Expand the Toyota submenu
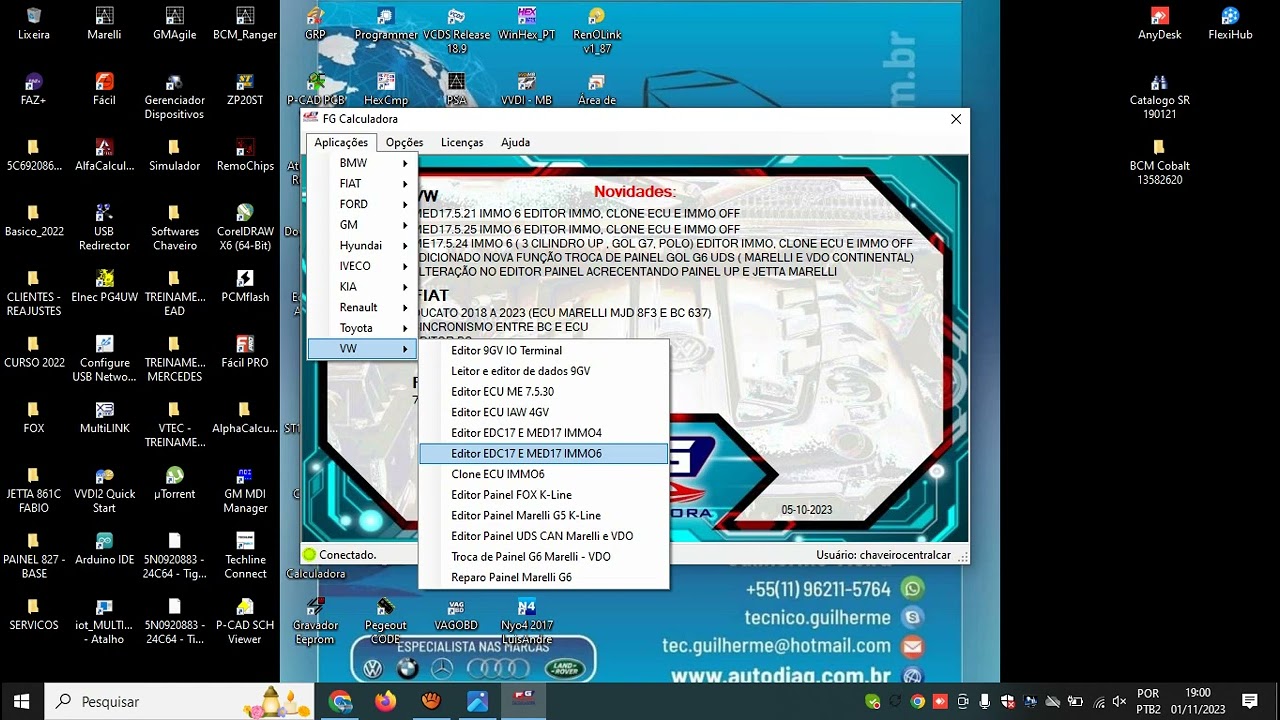The image size is (1280, 720). pos(363,328)
